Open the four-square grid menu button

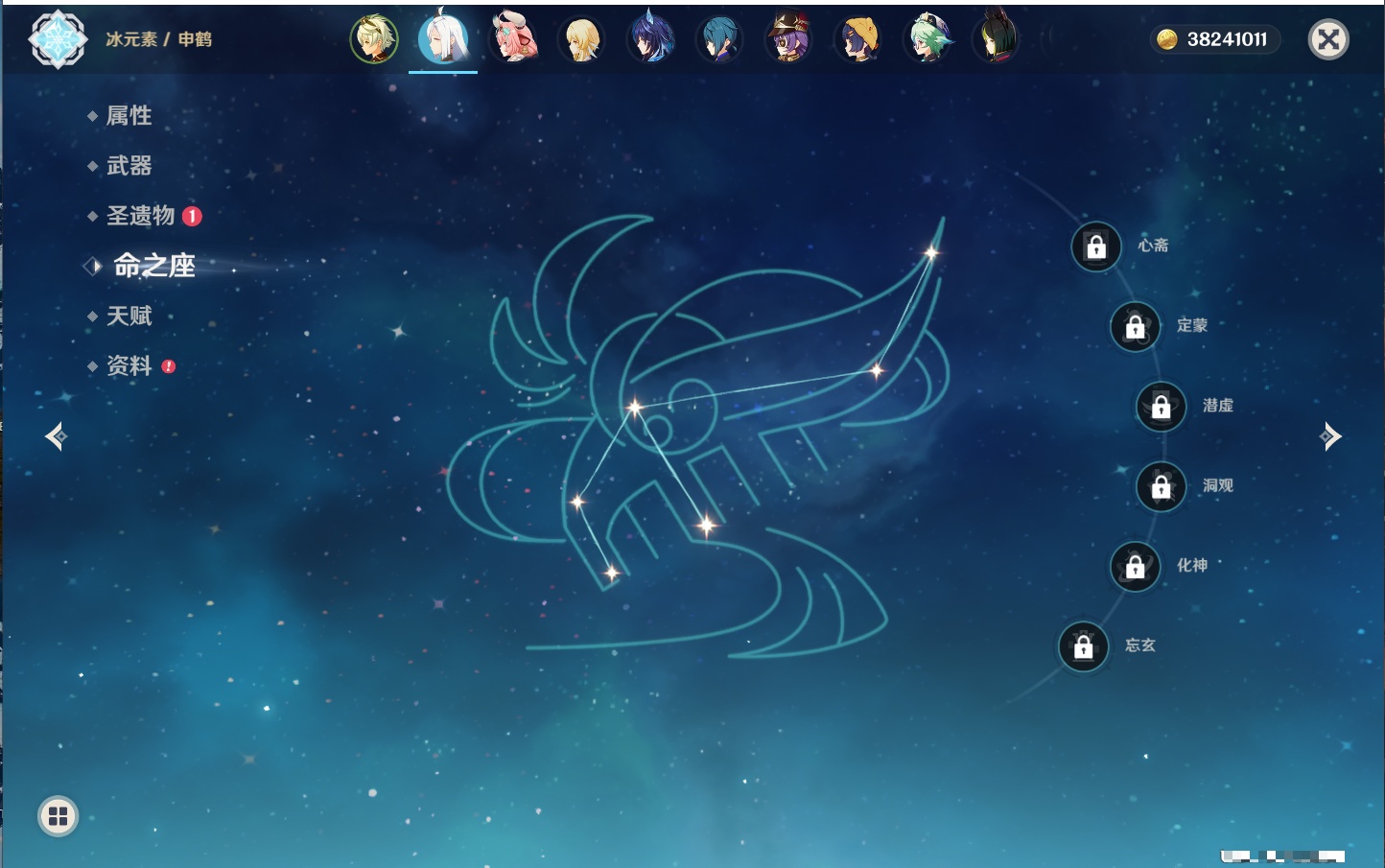point(58,816)
